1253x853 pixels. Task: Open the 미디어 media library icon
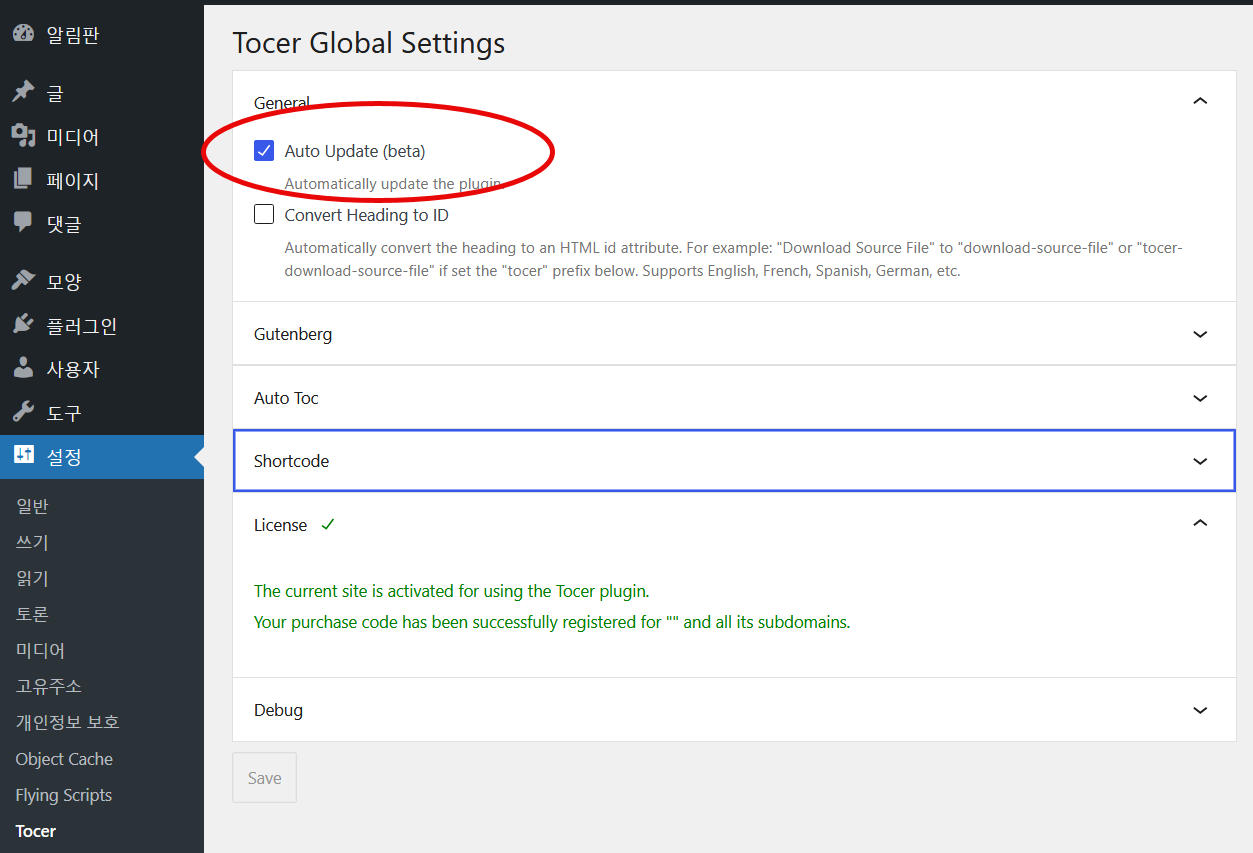click(24, 135)
